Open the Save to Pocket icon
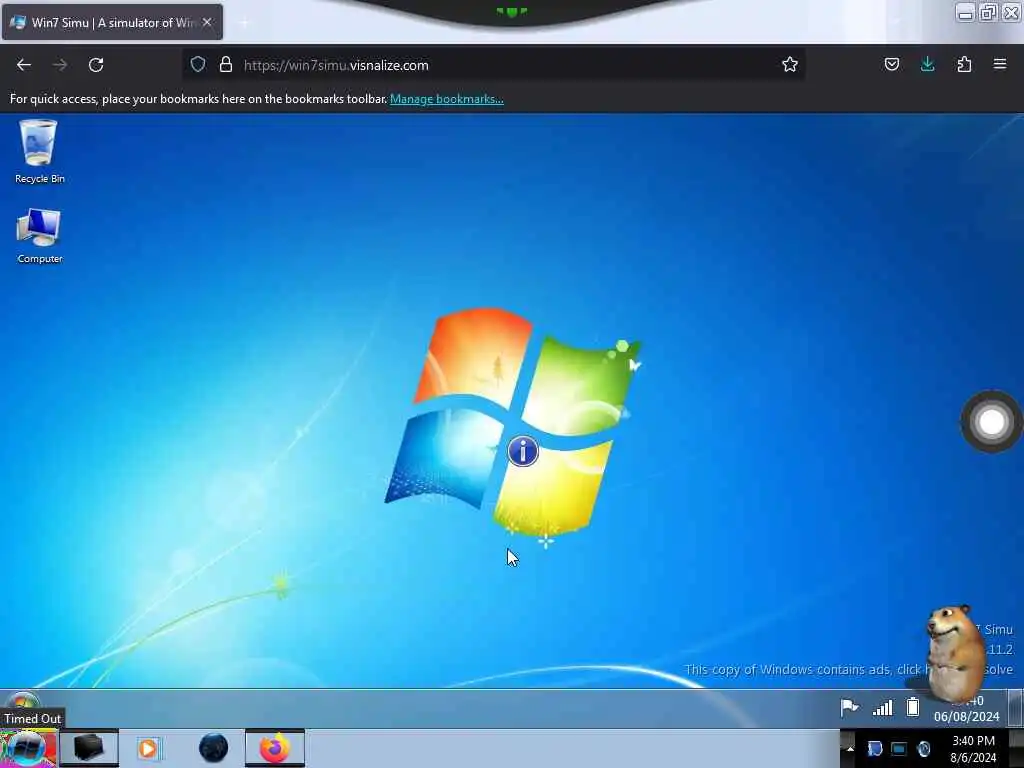1024x768 pixels. coord(891,65)
